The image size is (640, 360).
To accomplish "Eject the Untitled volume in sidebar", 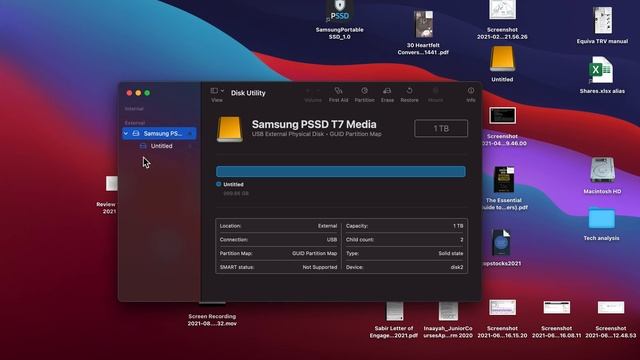I will [x=190, y=146].
